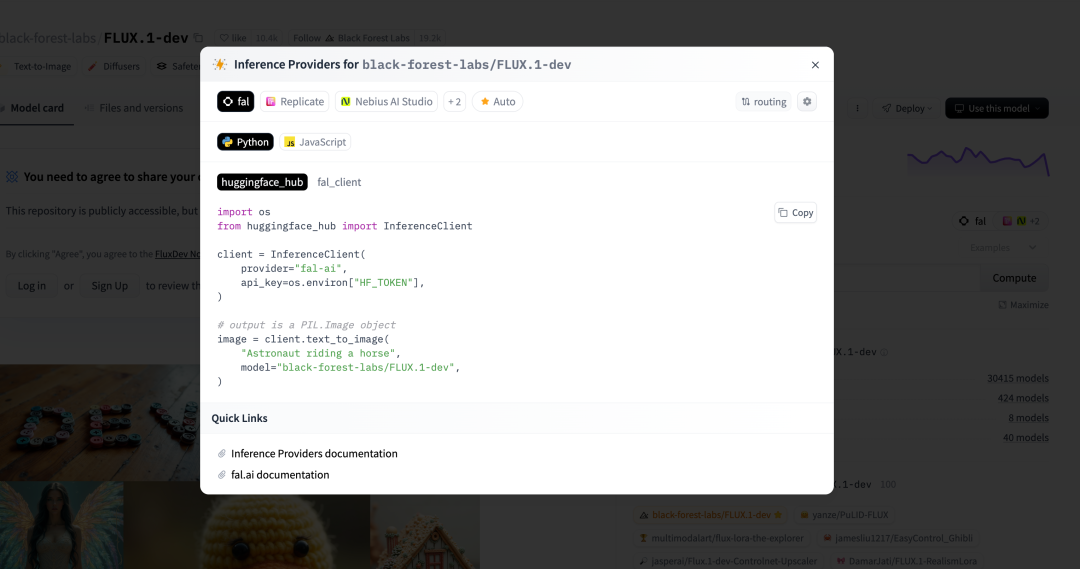The height and width of the screenshot is (569, 1080).
Task: Click the 8 models count
Action: pyautogui.click(x=1028, y=418)
